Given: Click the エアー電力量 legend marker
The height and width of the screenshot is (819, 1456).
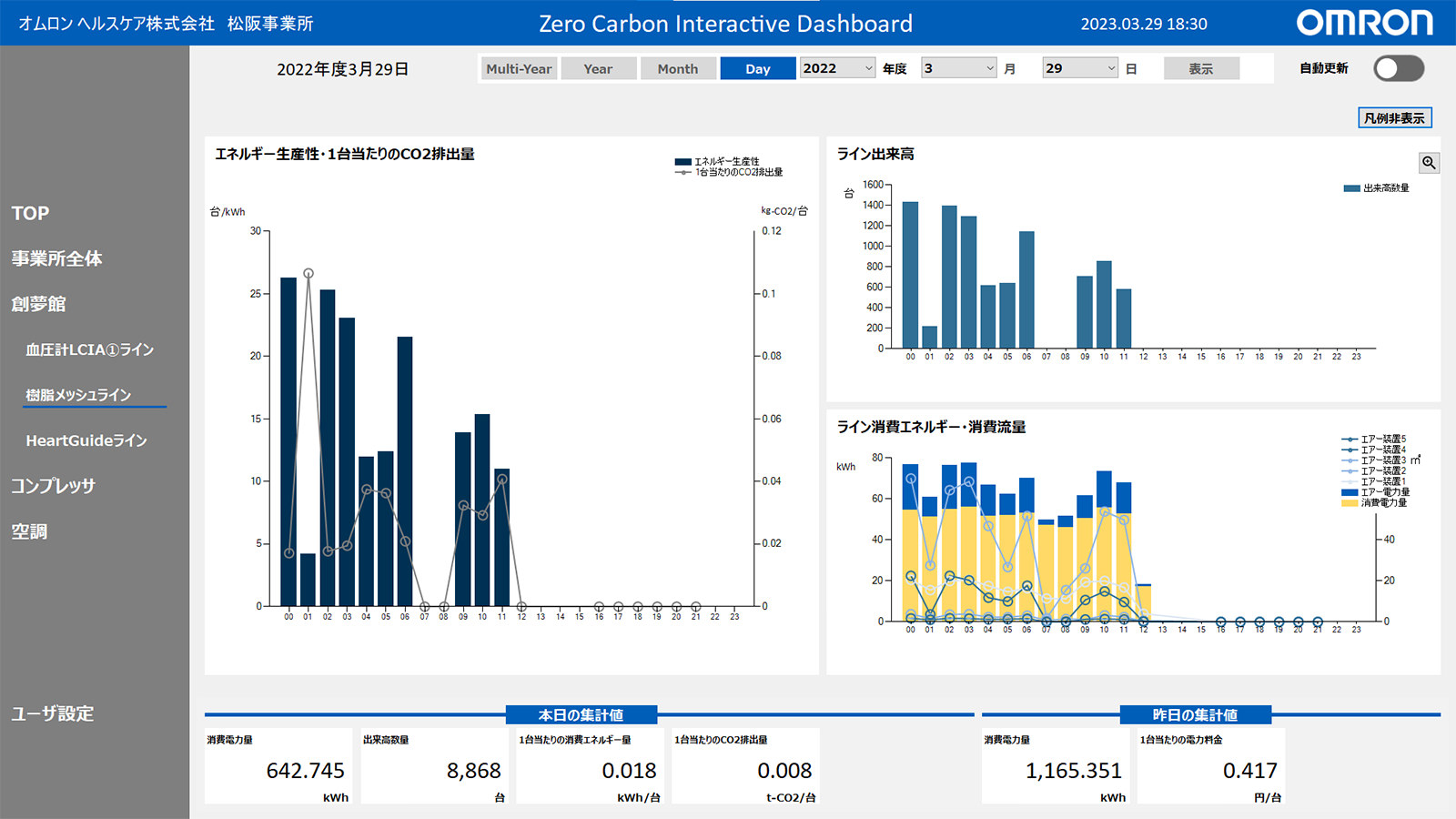Looking at the screenshot, I should [1350, 492].
